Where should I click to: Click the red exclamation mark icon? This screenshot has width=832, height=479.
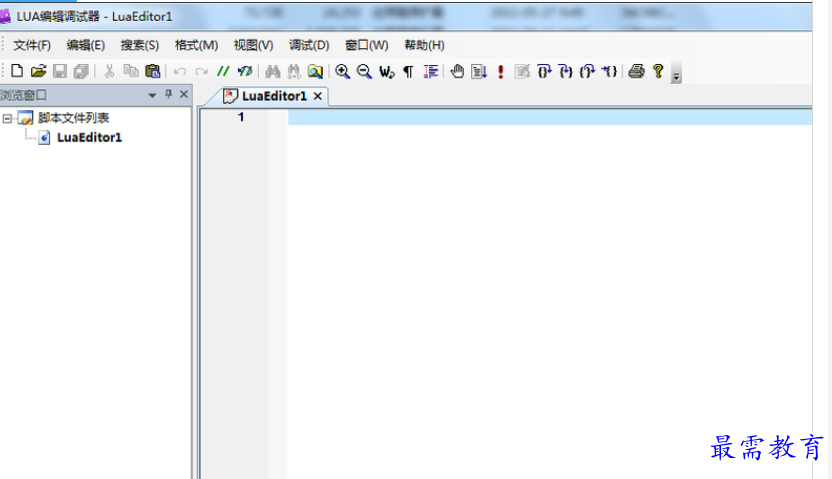pyautogui.click(x=500, y=71)
